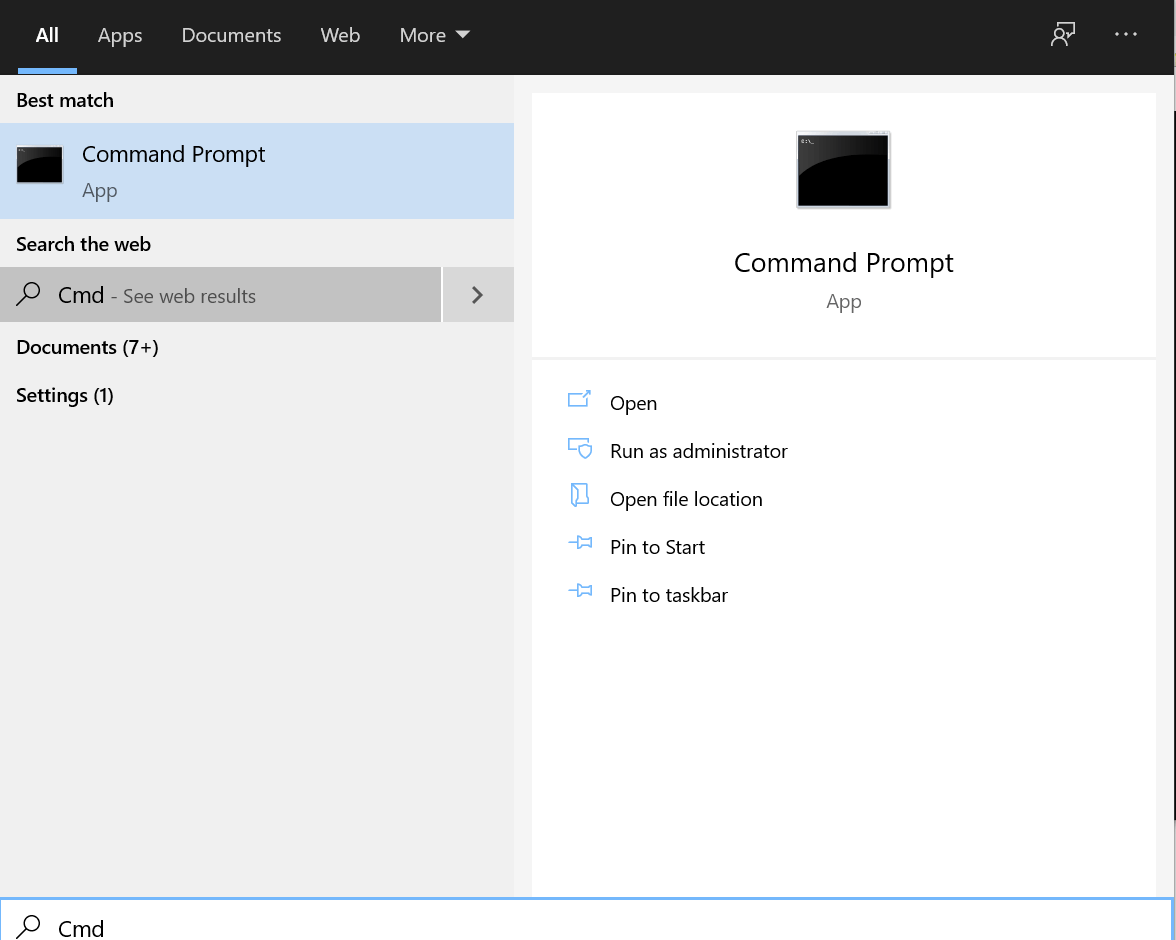Open the three-dot options menu
Viewport: 1176px width, 940px height.
[1125, 35]
